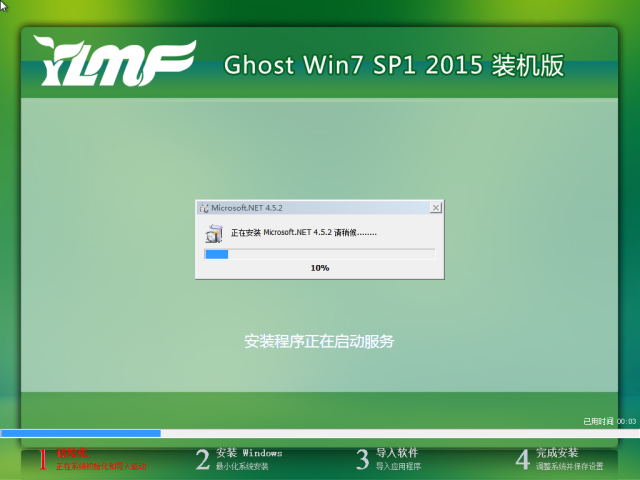Click the '调整系统并保存设置' subtitle text

point(569,466)
